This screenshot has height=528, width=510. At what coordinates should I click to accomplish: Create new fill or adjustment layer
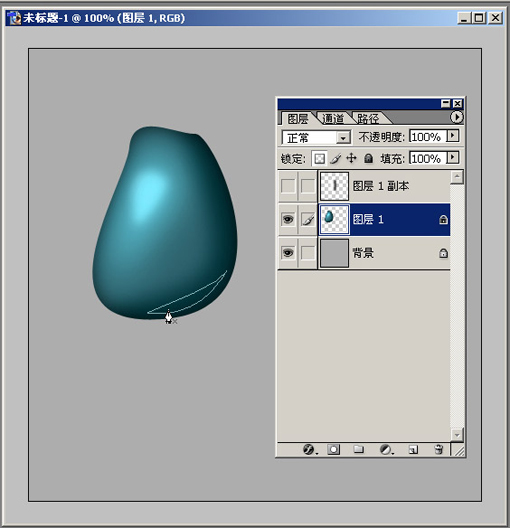coord(386,449)
